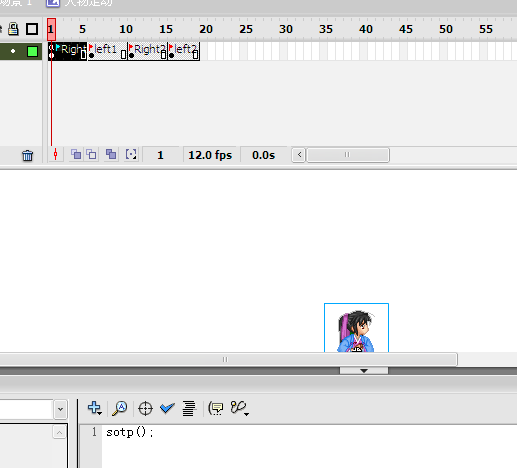Click frame 30 on the timeline ruler

point(286,29)
